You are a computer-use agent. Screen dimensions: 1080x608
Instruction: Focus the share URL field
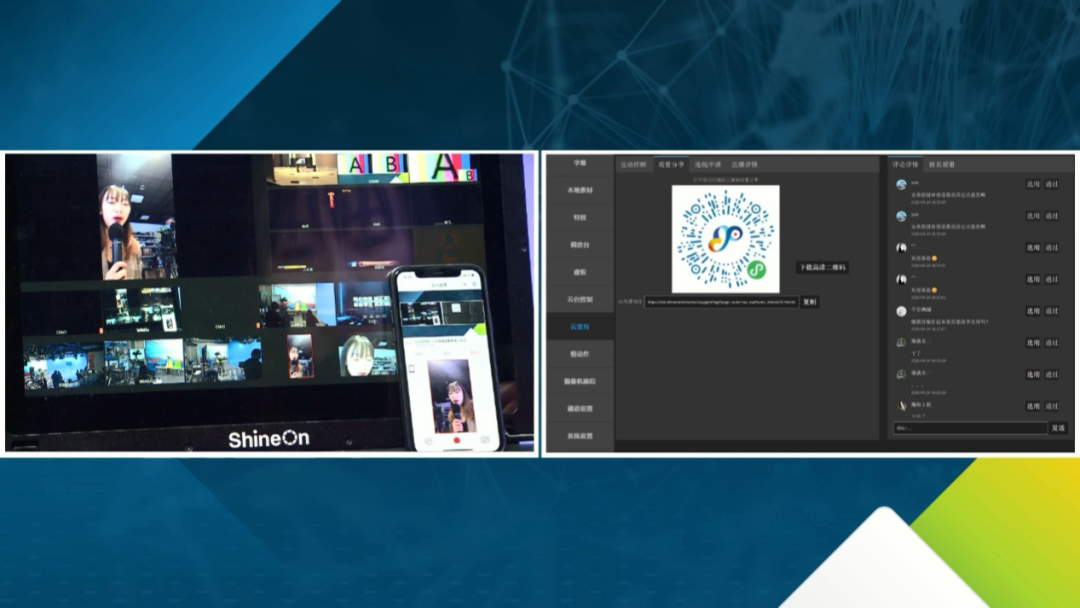(721, 302)
